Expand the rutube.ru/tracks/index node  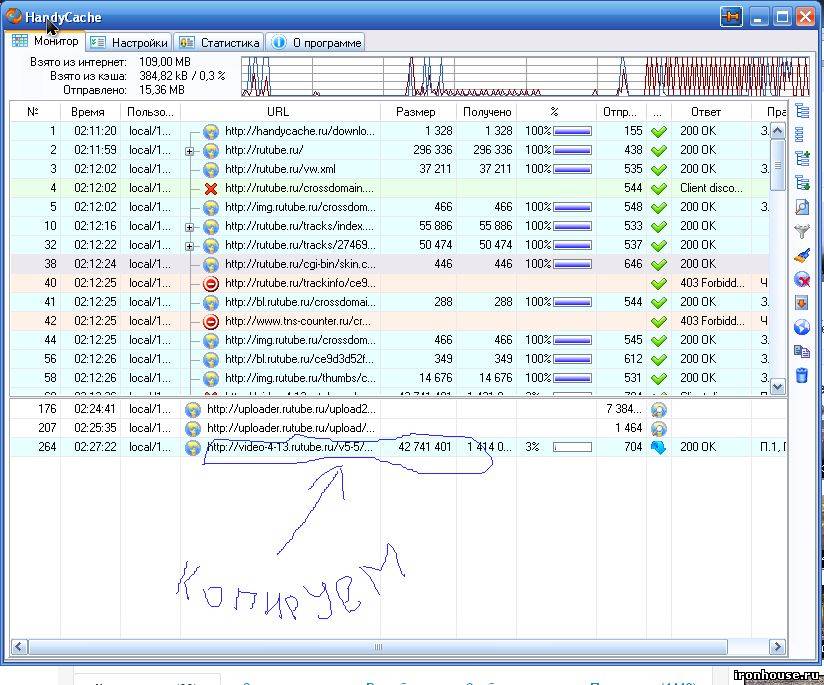click(189, 228)
